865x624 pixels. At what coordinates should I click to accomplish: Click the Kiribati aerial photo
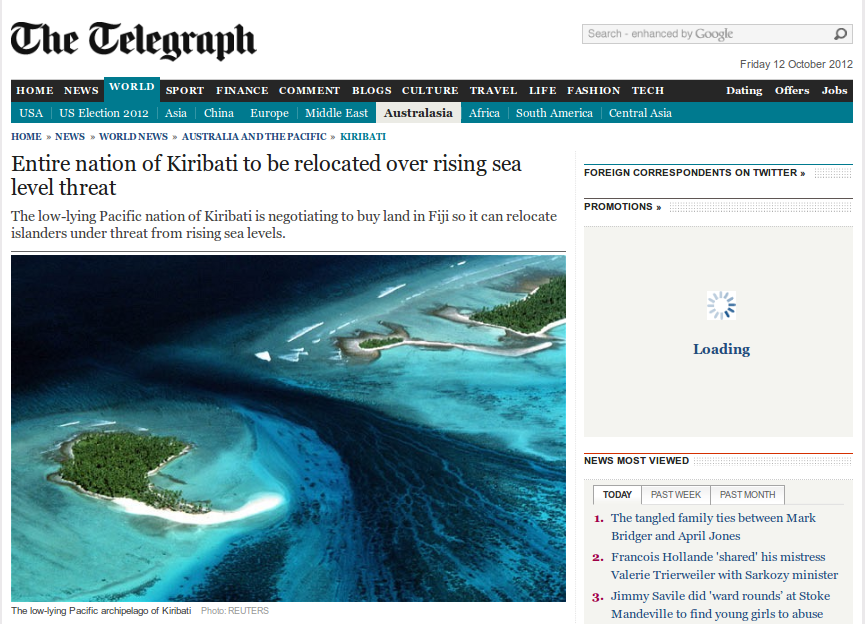click(x=288, y=428)
